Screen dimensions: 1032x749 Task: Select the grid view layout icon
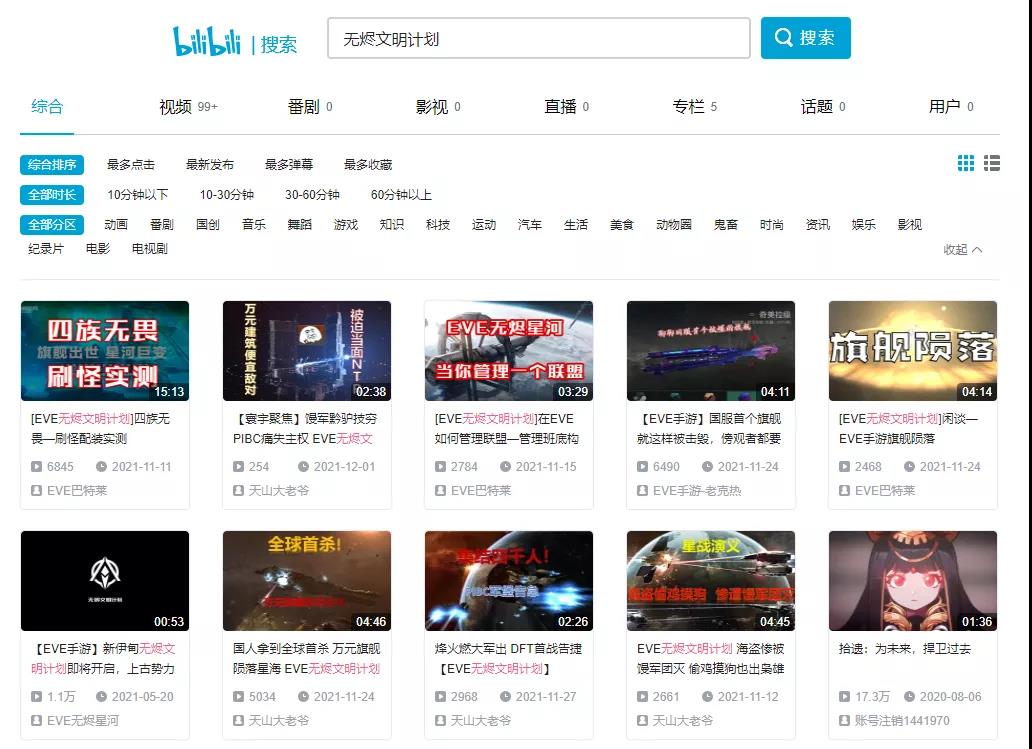[966, 162]
